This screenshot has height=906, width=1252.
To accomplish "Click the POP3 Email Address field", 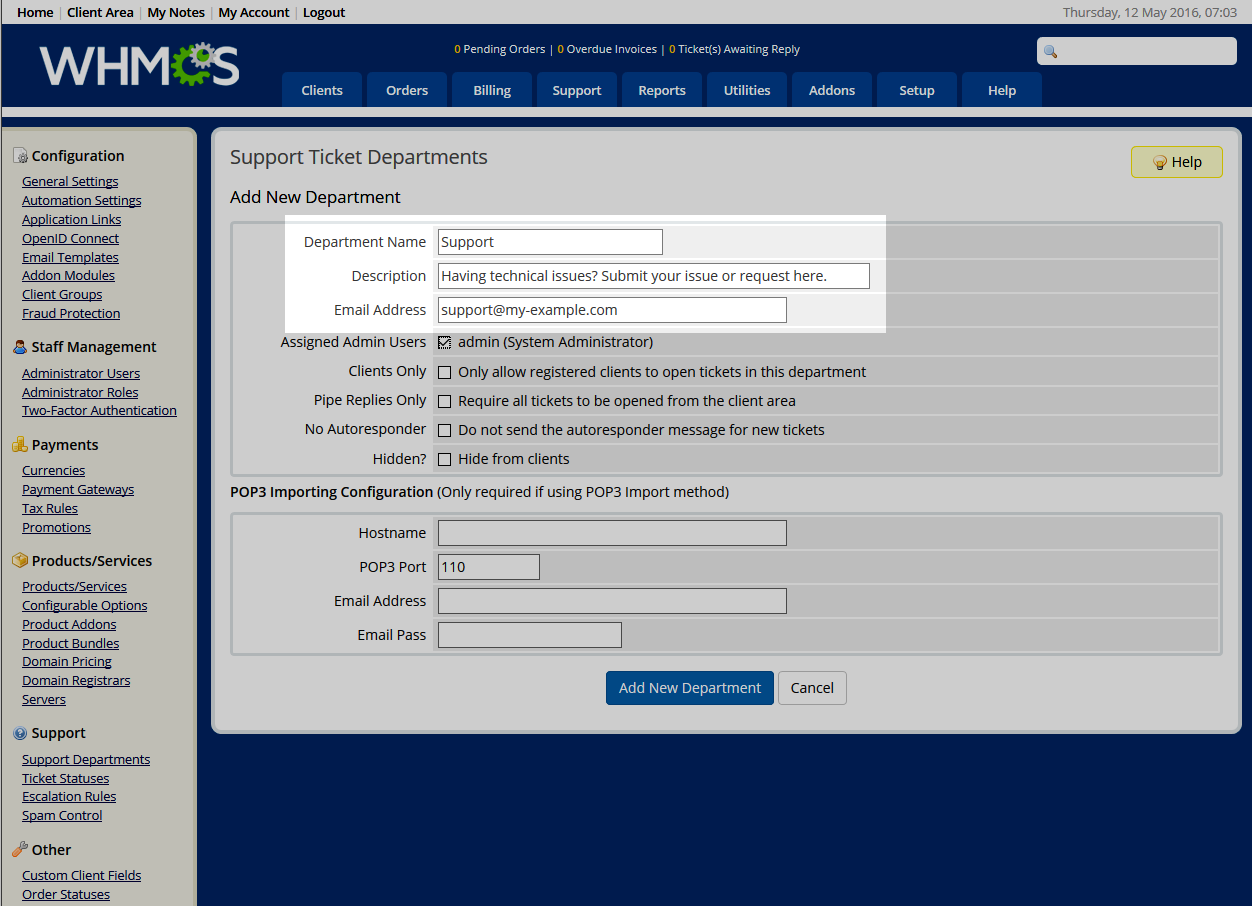I will click(612, 601).
